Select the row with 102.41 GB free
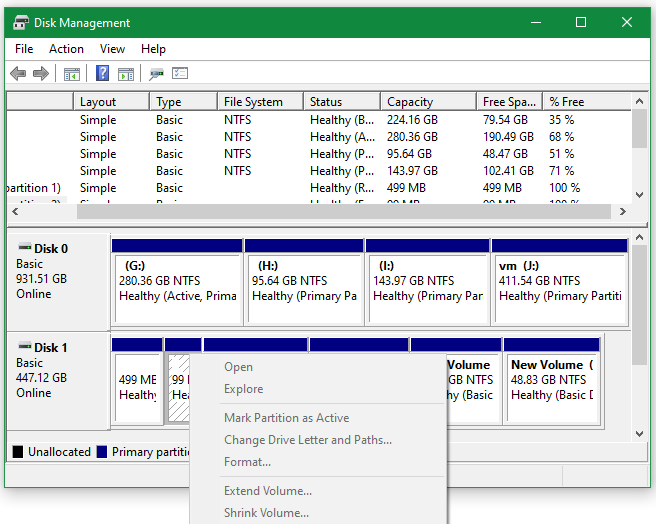This screenshot has width=656, height=524. pos(319,171)
